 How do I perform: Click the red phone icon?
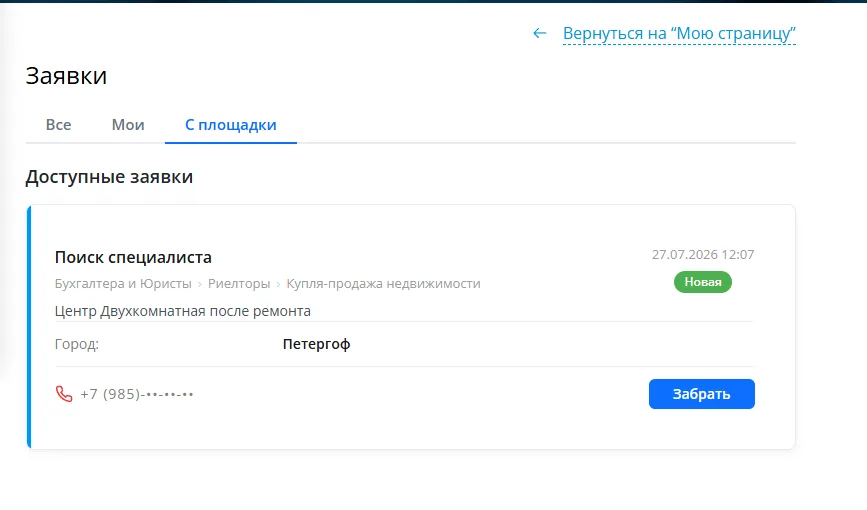coord(64,394)
